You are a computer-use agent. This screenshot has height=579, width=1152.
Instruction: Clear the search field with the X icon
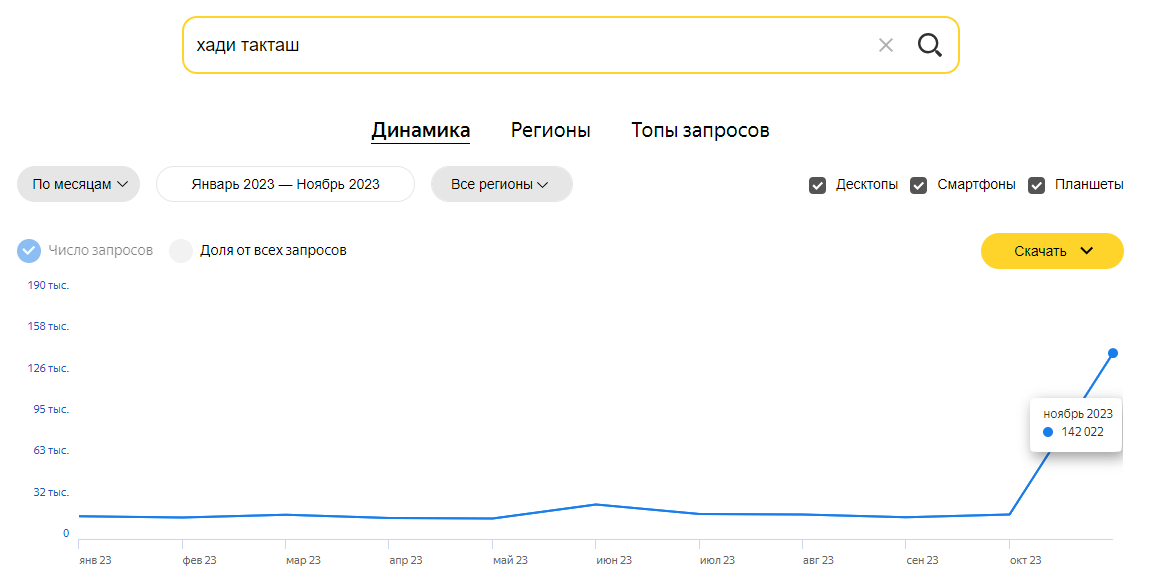point(885,46)
